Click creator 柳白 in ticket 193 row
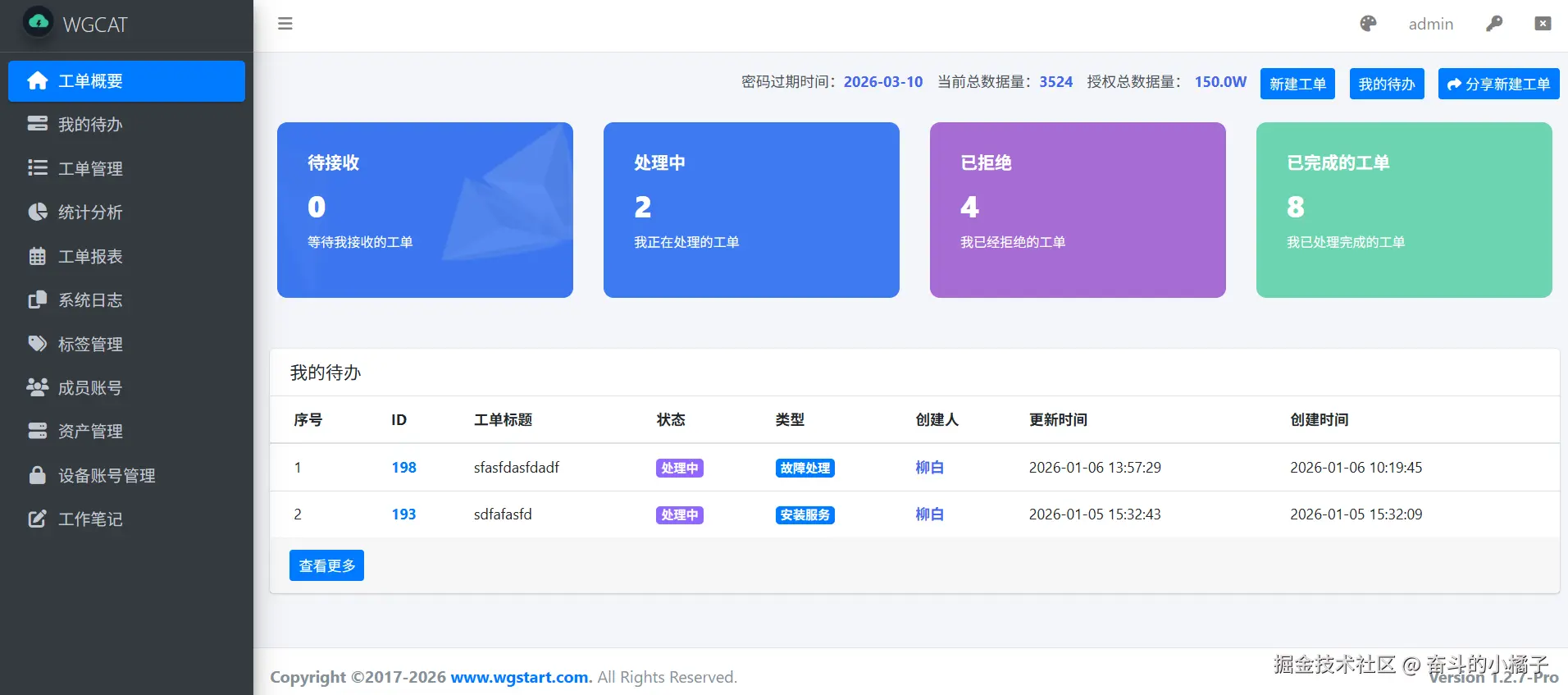This screenshot has width=1568, height=695. [929, 514]
